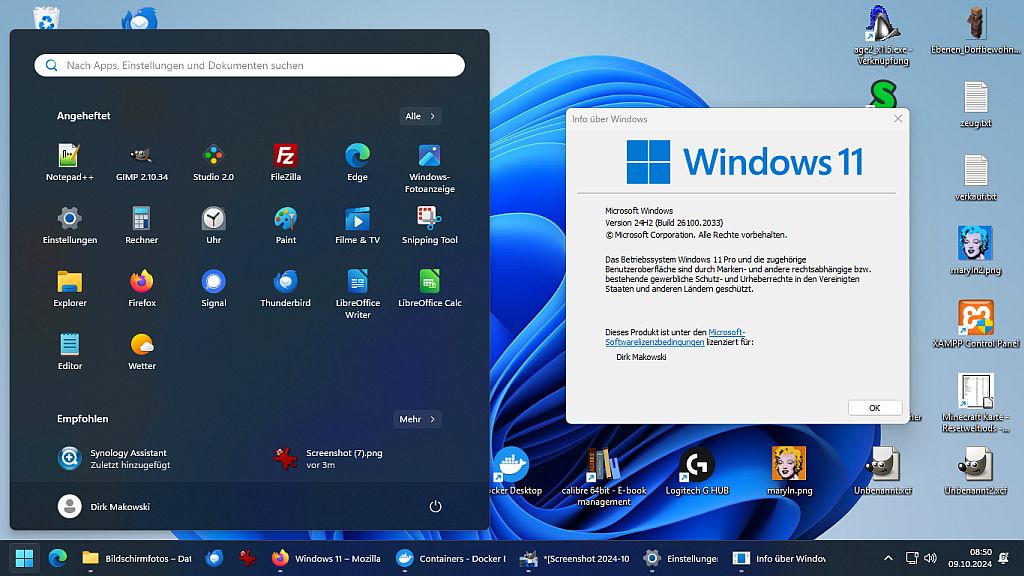Launch Firefox from the Start menu pinned grid
The image size is (1024, 576).
[x=142, y=288]
